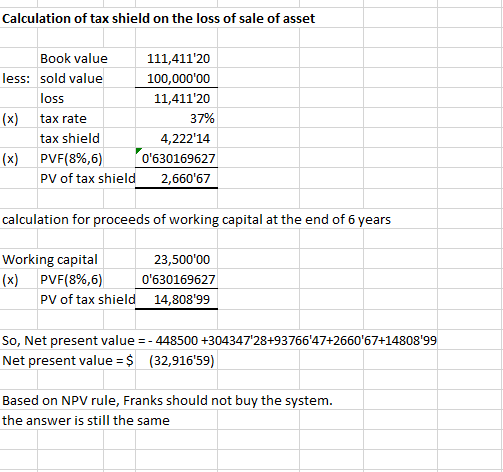
Task: Click 'PV of tax shield' label beside 2,660'67
Action: [x=88, y=179]
